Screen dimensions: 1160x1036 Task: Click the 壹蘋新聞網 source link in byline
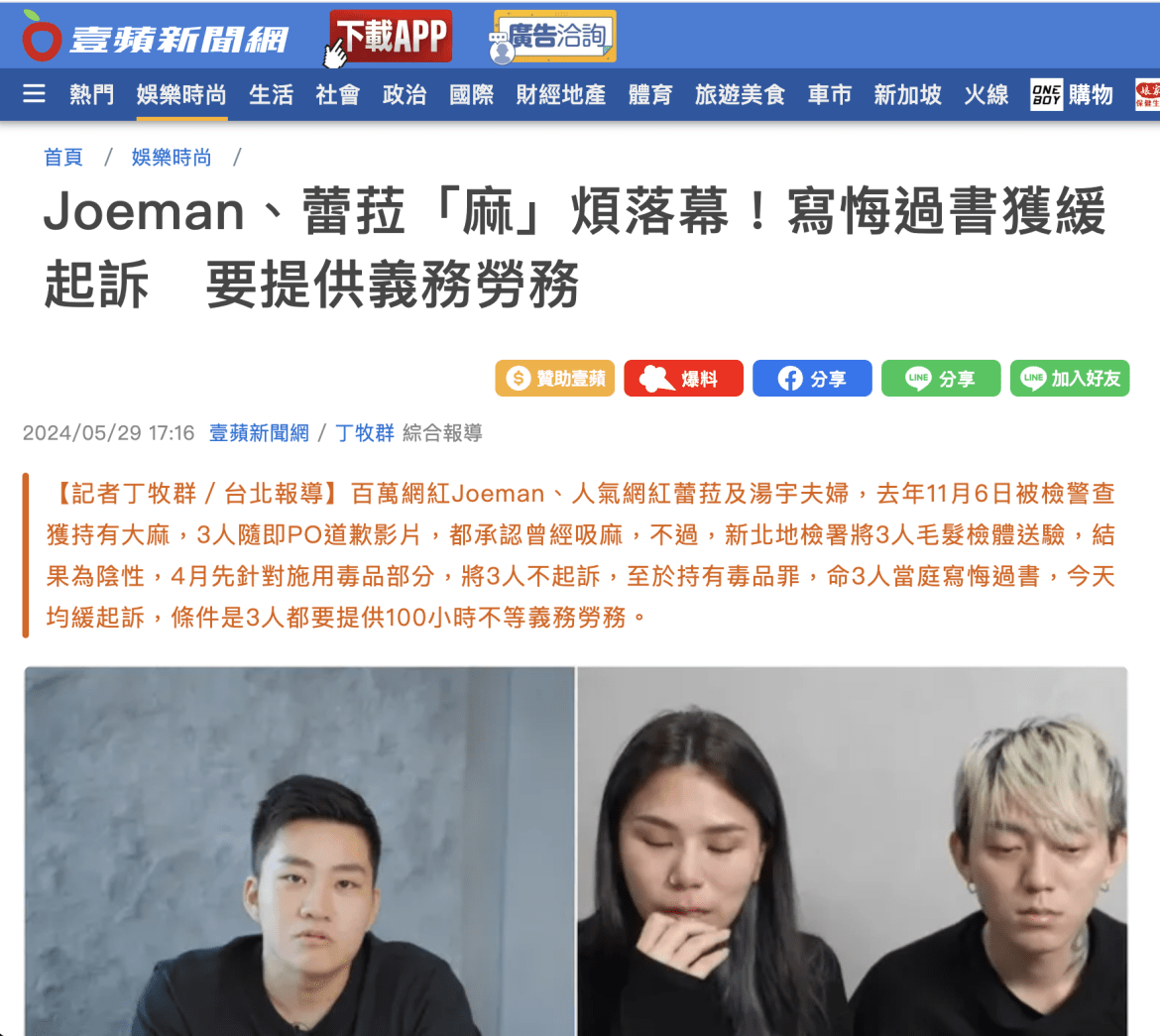[x=259, y=433]
